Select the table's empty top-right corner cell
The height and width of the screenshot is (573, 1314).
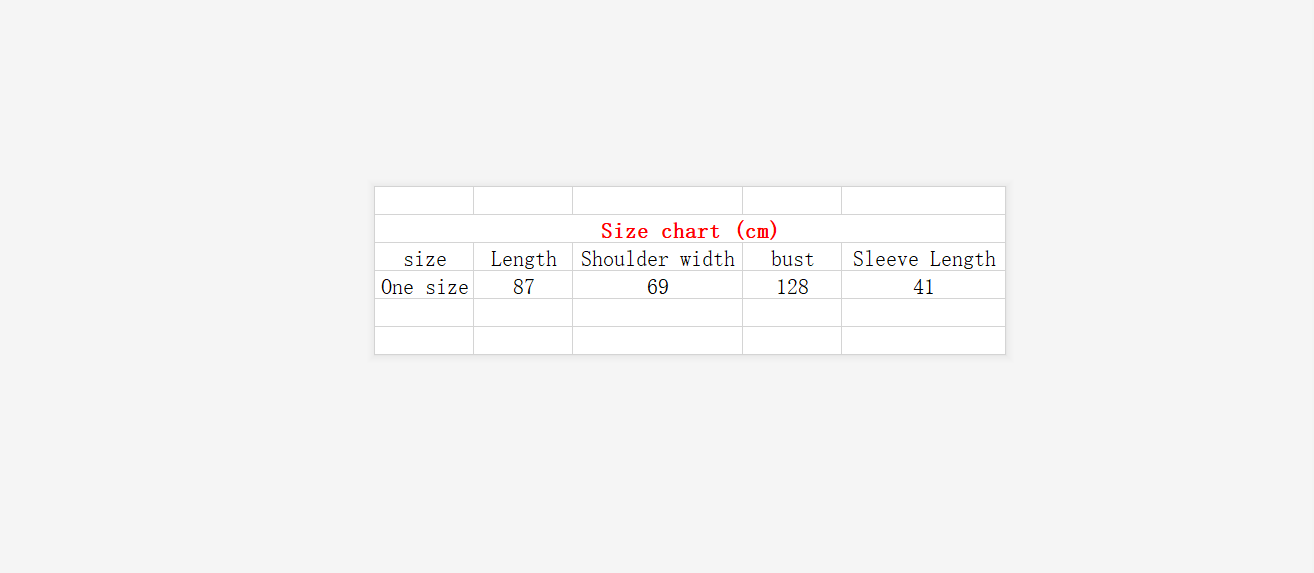[x=923, y=201]
